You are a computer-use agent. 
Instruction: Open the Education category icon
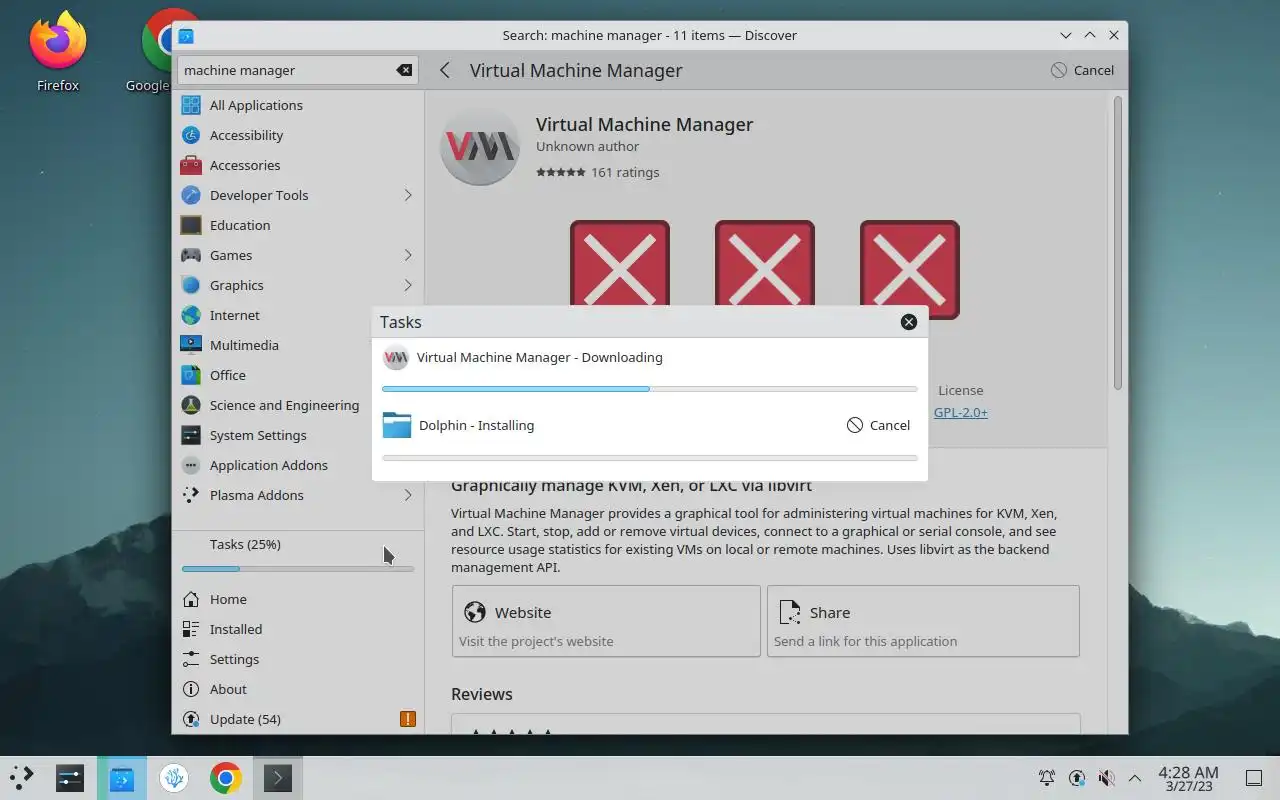tap(191, 225)
